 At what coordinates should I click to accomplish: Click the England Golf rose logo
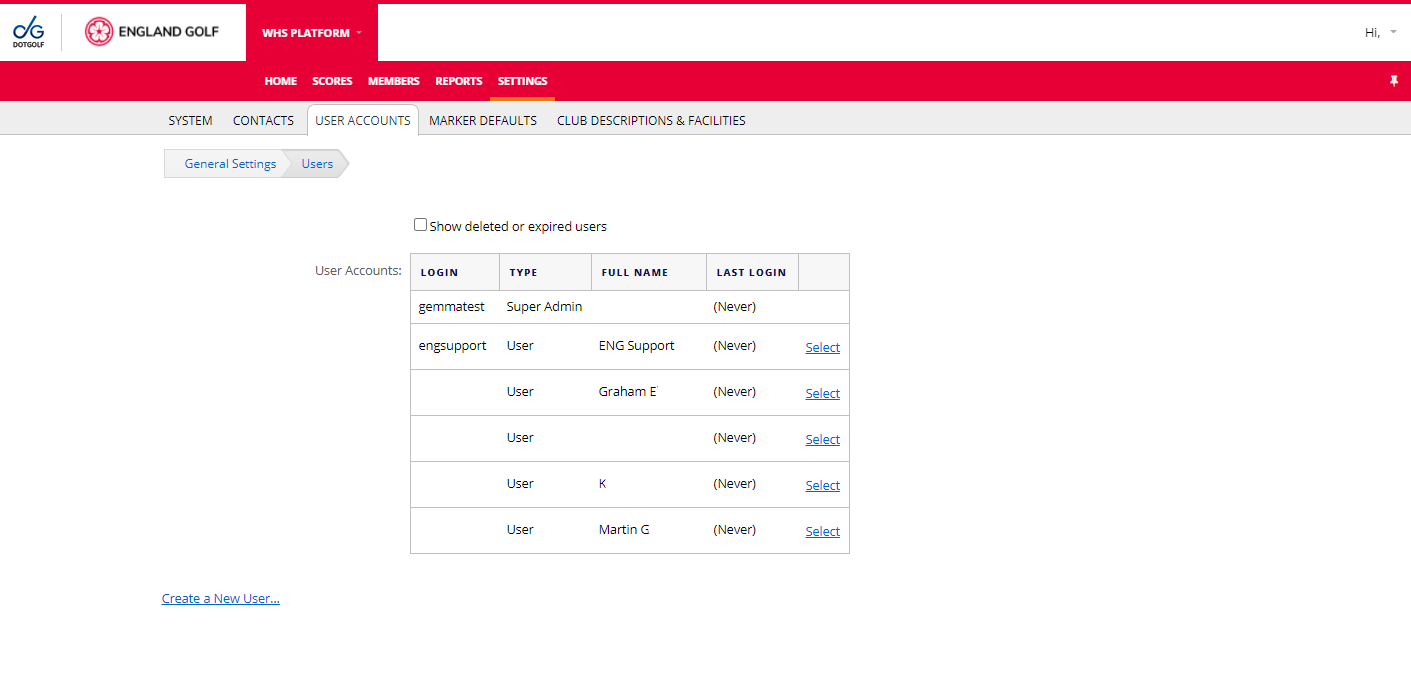tap(99, 32)
